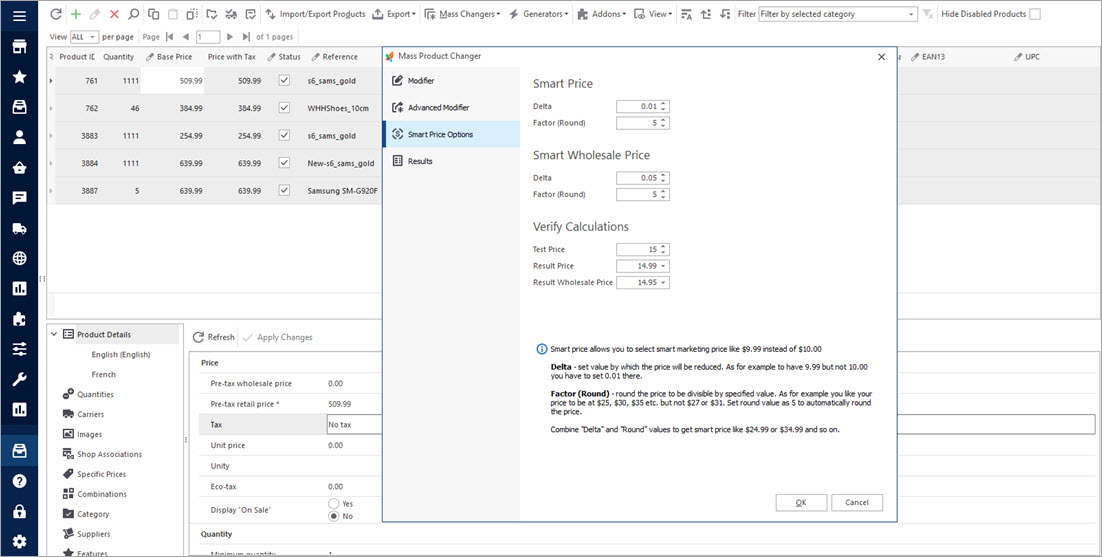This screenshot has width=1102, height=557.
Task: Open the shopping basket icon in the sidebar
Action: coord(20,167)
